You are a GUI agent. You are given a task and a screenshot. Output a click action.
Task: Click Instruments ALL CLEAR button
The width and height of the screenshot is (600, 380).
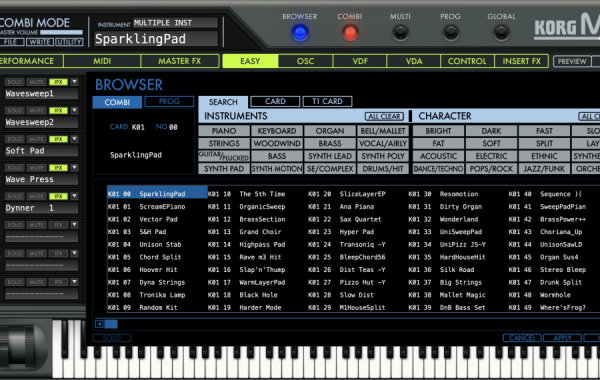385,116
